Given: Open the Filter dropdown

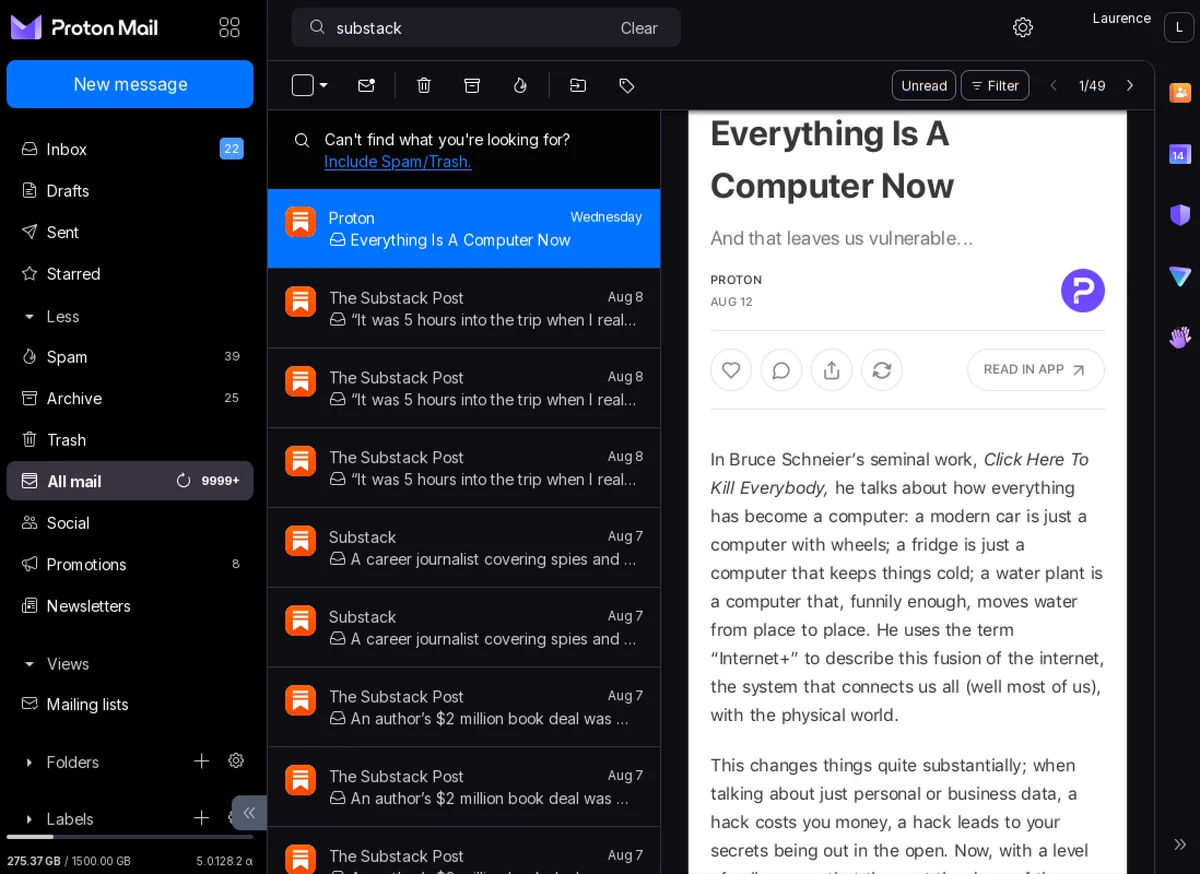Looking at the screenshot, I should tap(995, 85).
